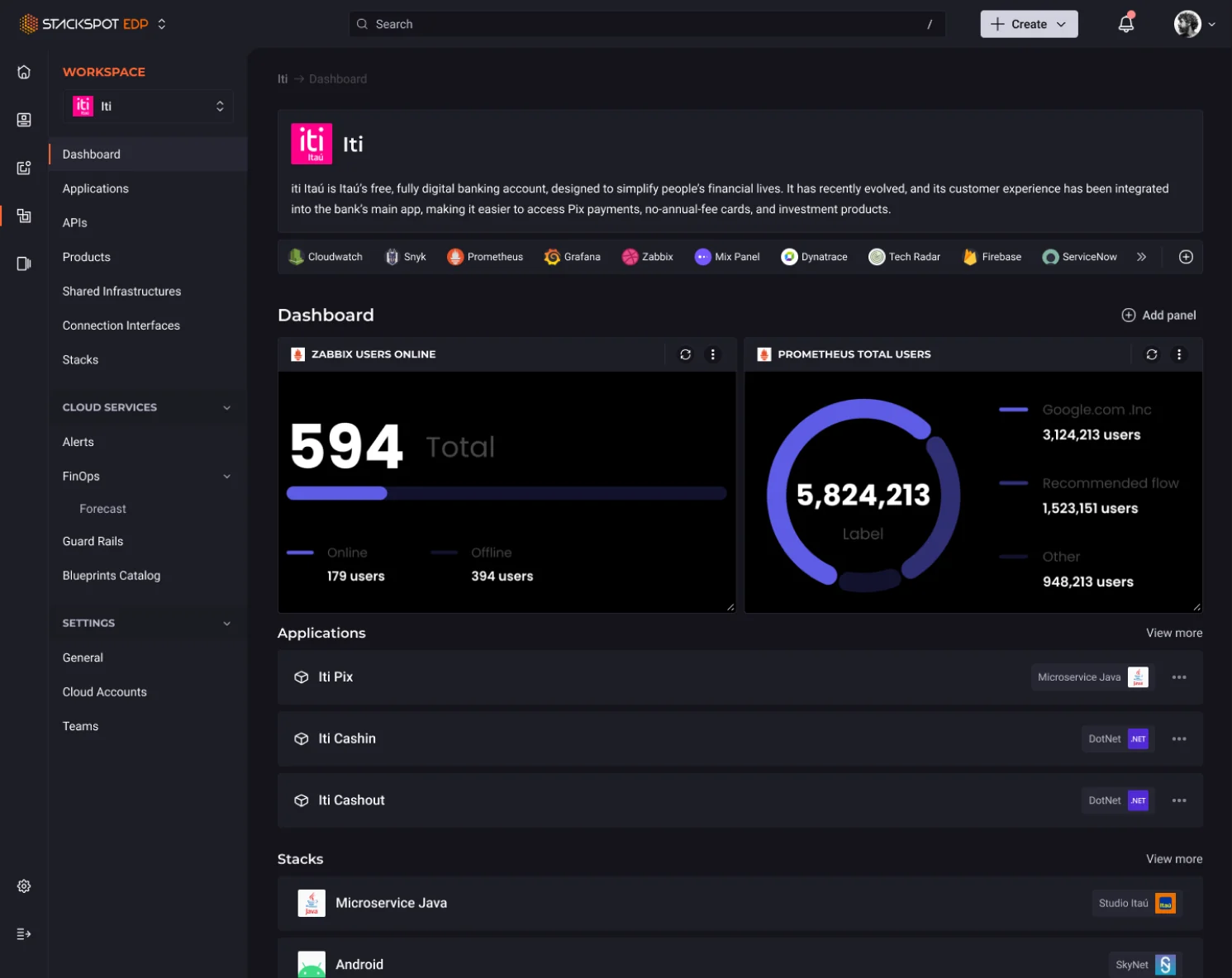The image size is (1232, 978).
Task: Click View more for Applications
Action: point(1174,634)
